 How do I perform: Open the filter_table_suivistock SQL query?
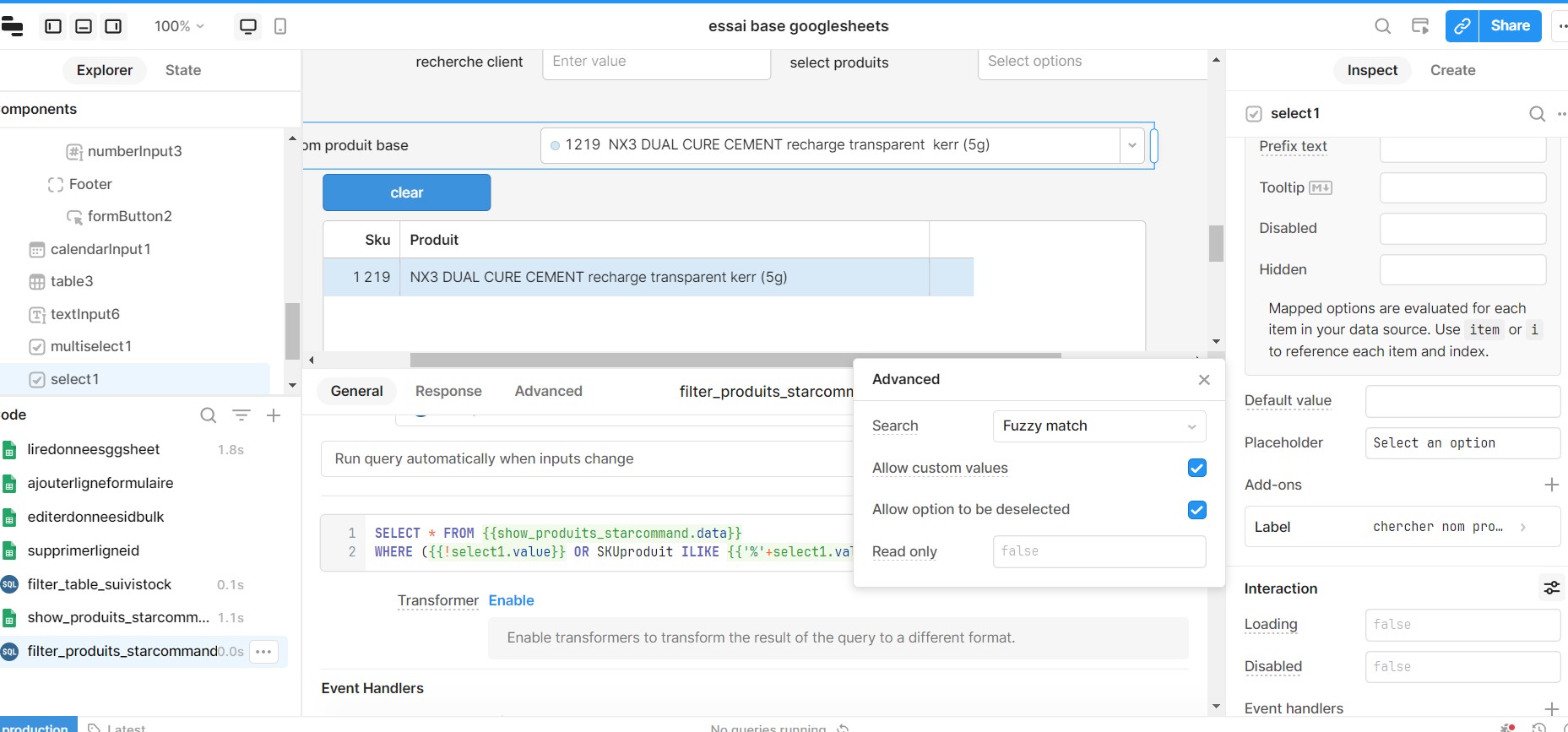point(99,584)
